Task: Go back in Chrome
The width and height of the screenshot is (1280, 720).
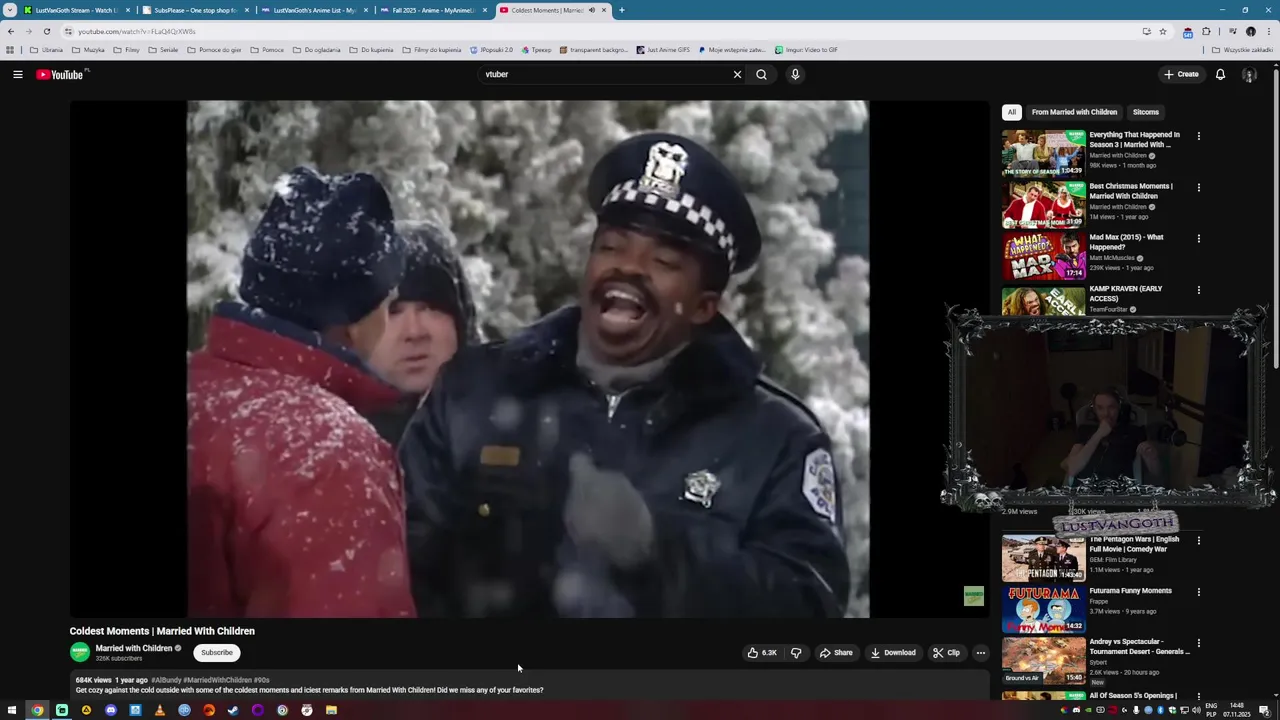Action: pyautogui.click(x=11, y=31)
